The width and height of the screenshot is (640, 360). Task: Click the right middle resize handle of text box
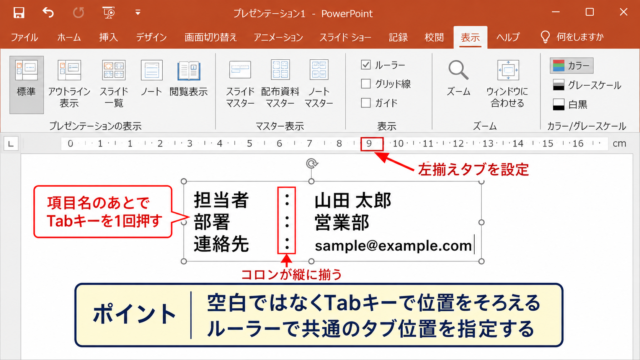[x=482, y=222]
